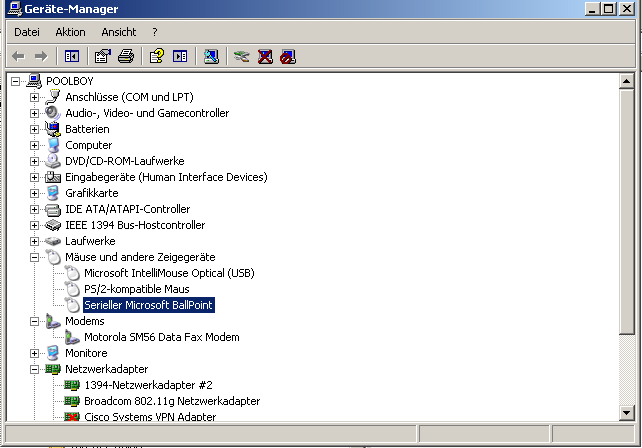Viewport: 642px width, 448px height.
Task: Click the Audio speaker category icon
Action: pyautogui.click(x=52, y=113)
